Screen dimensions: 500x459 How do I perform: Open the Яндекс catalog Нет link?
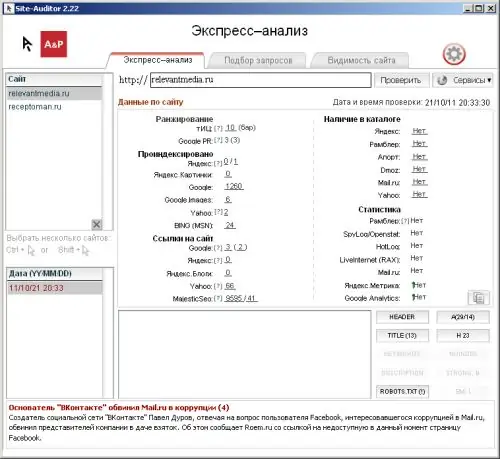(x=419, y=131)
